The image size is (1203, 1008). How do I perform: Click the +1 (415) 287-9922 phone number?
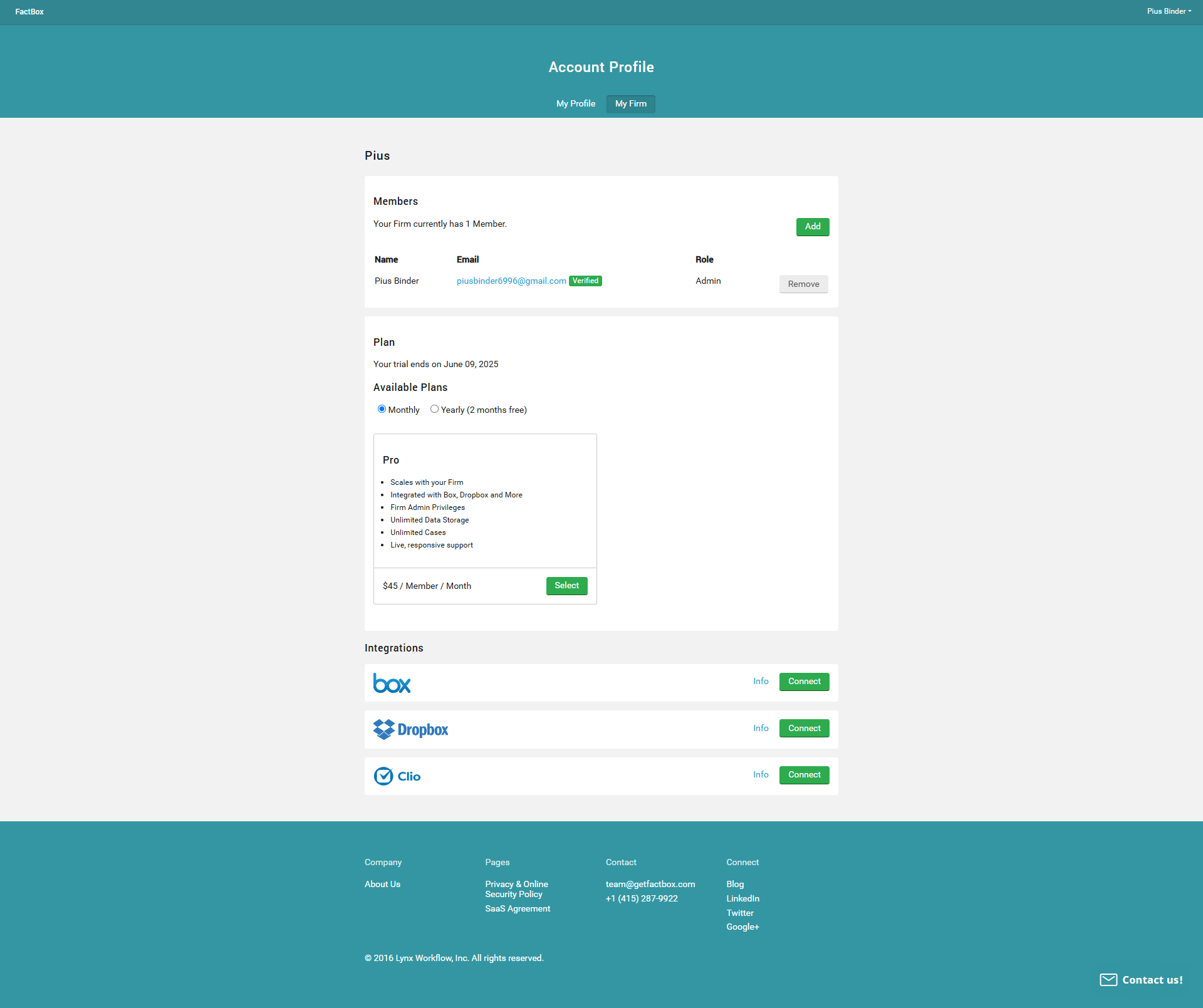(x=642, y=898)
